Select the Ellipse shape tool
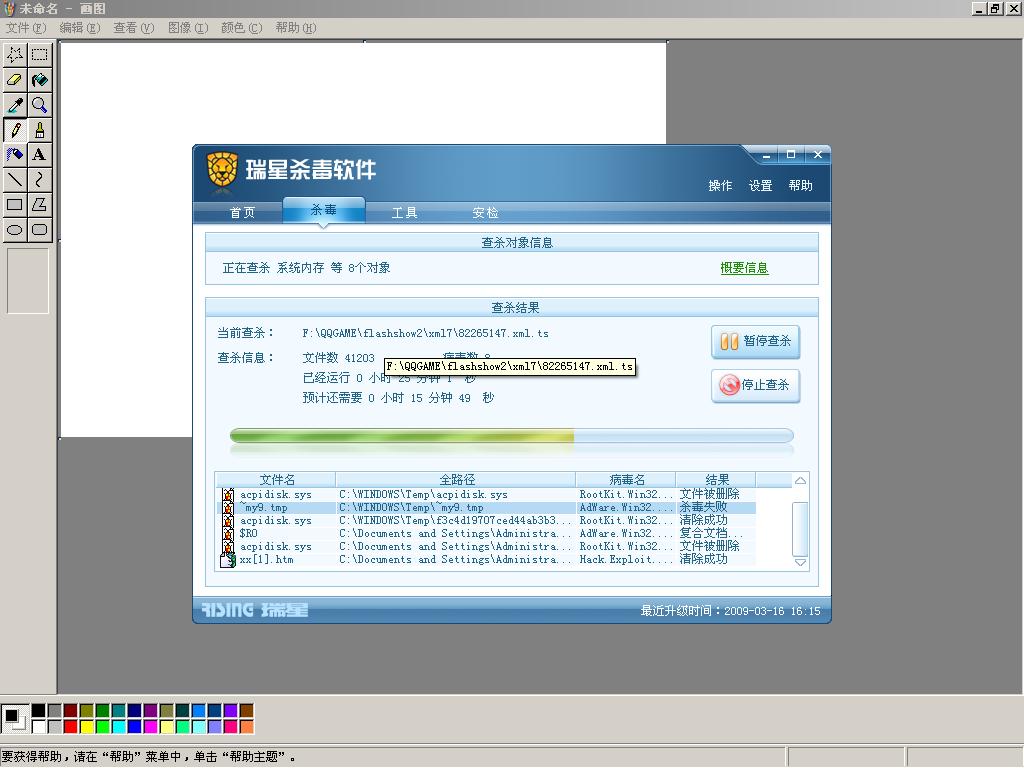The image size is (1024, 768). point(15,229)
